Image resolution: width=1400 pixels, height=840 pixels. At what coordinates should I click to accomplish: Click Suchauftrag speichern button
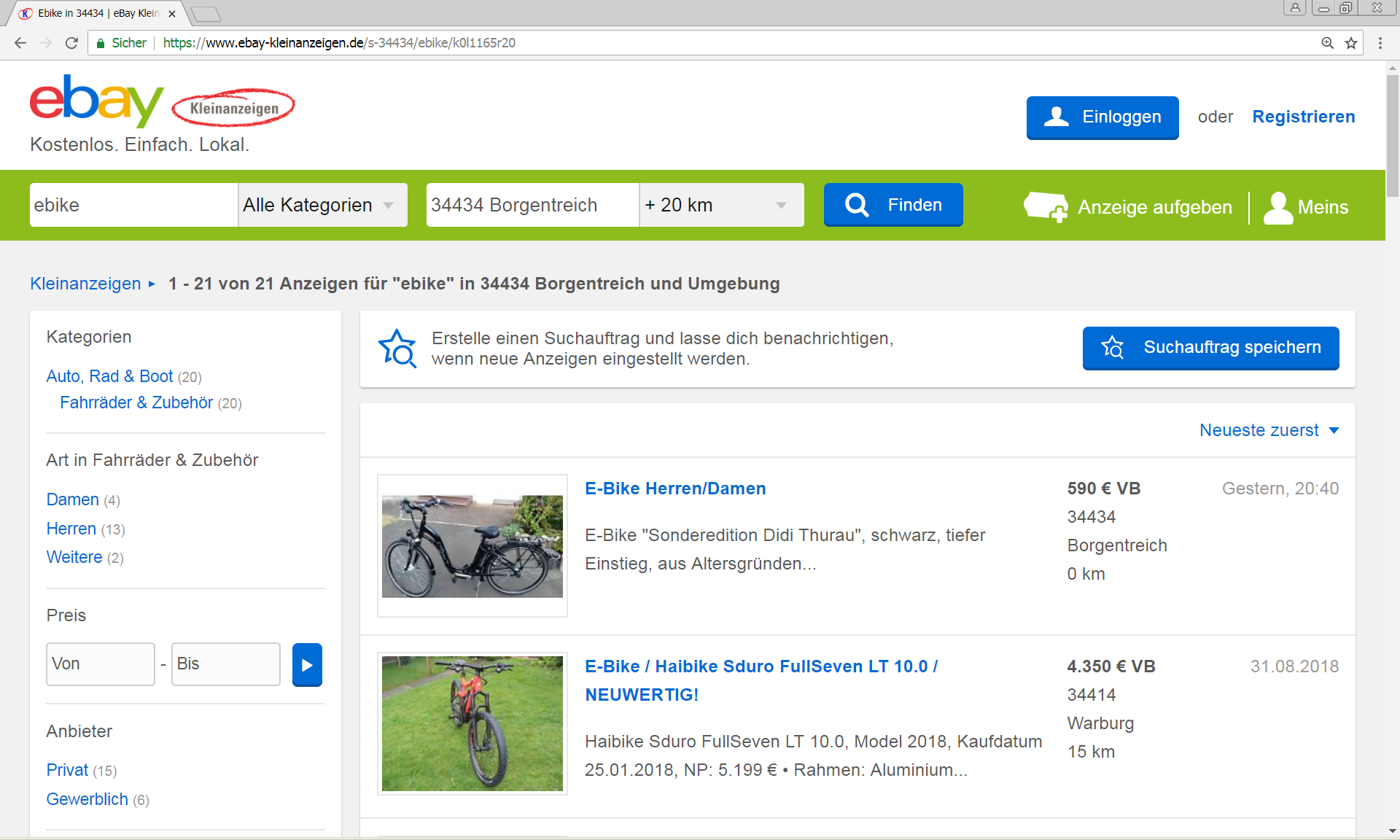[1210, 348]
